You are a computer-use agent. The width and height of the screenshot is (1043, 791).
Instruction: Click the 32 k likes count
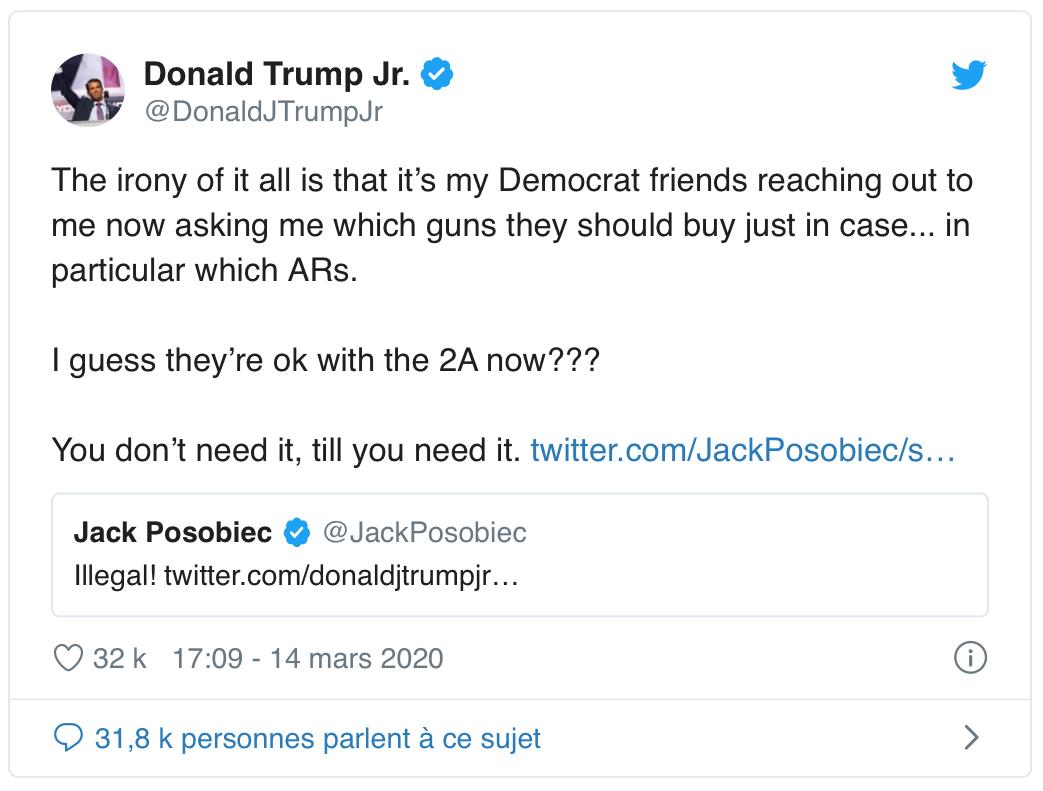coord(119,659)
